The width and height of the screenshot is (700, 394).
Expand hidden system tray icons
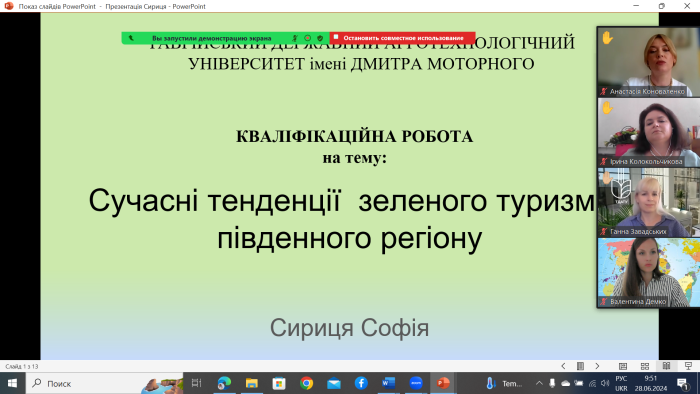(x=539, y=383)
